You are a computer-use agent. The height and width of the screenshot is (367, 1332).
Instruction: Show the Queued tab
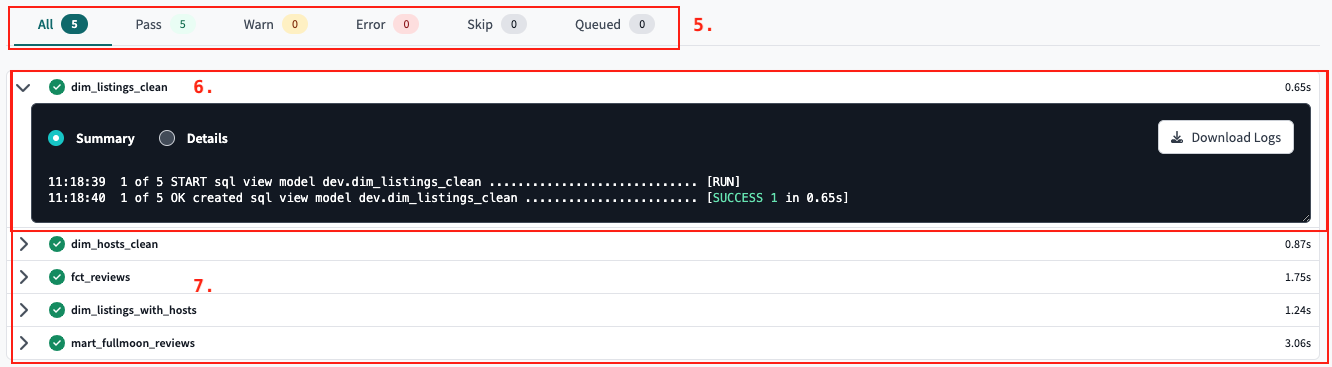[x=614, y=24]
